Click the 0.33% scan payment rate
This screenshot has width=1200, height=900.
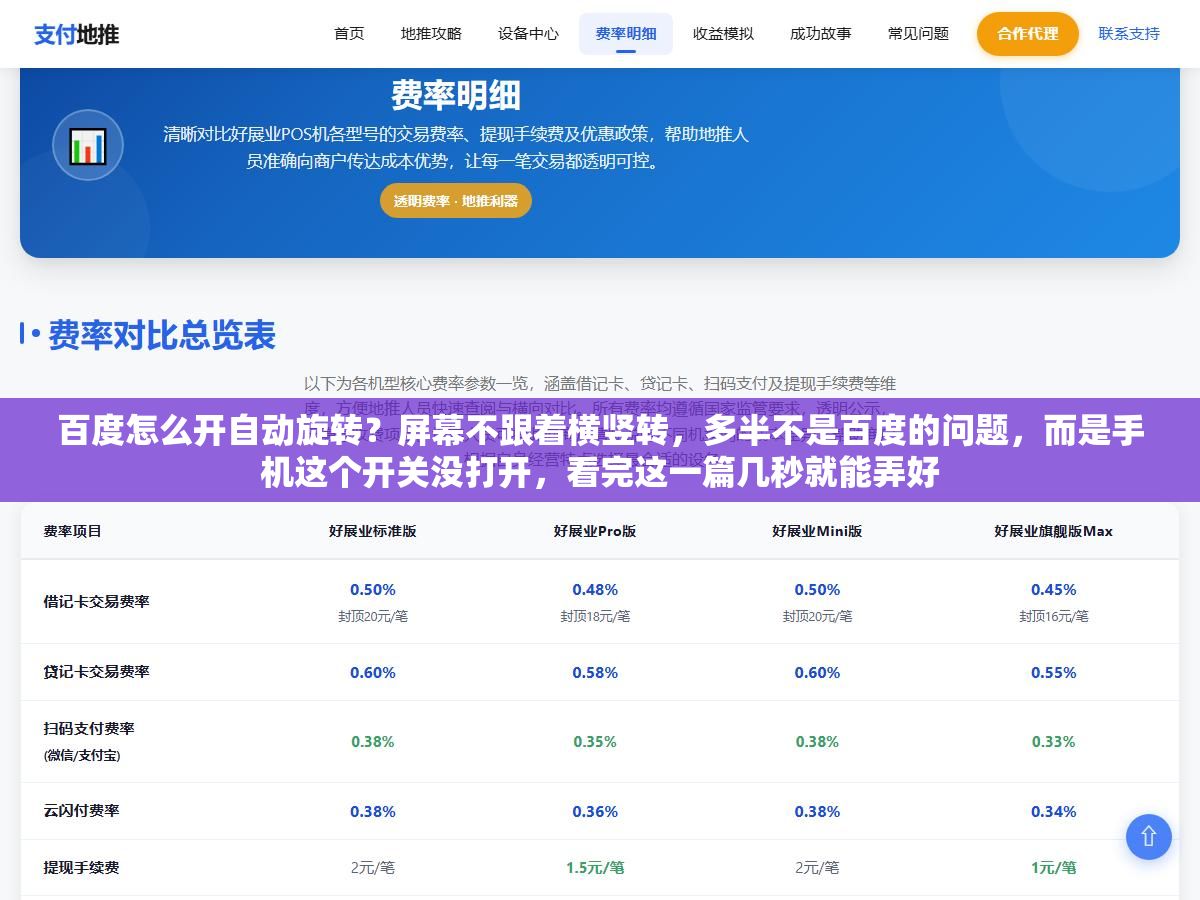tap(1053, 742)
